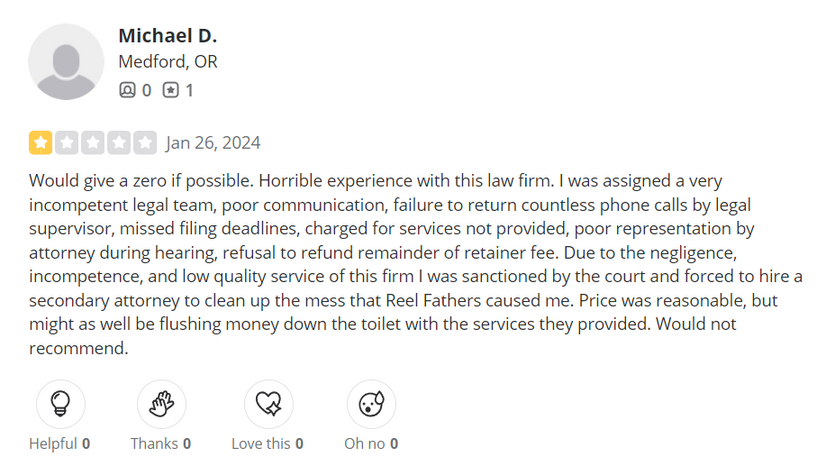Screen dimensions: 826x475
Task: Click the Helpful 0 label
Action: tap(60, 444)
